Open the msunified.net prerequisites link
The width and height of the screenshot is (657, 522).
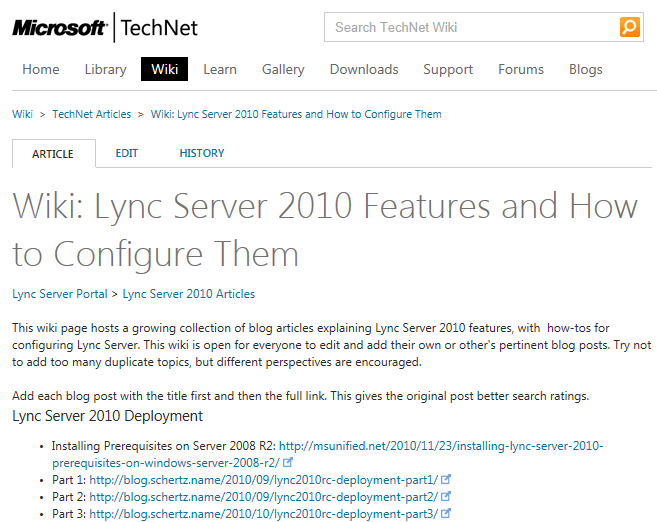coord(440,446)
